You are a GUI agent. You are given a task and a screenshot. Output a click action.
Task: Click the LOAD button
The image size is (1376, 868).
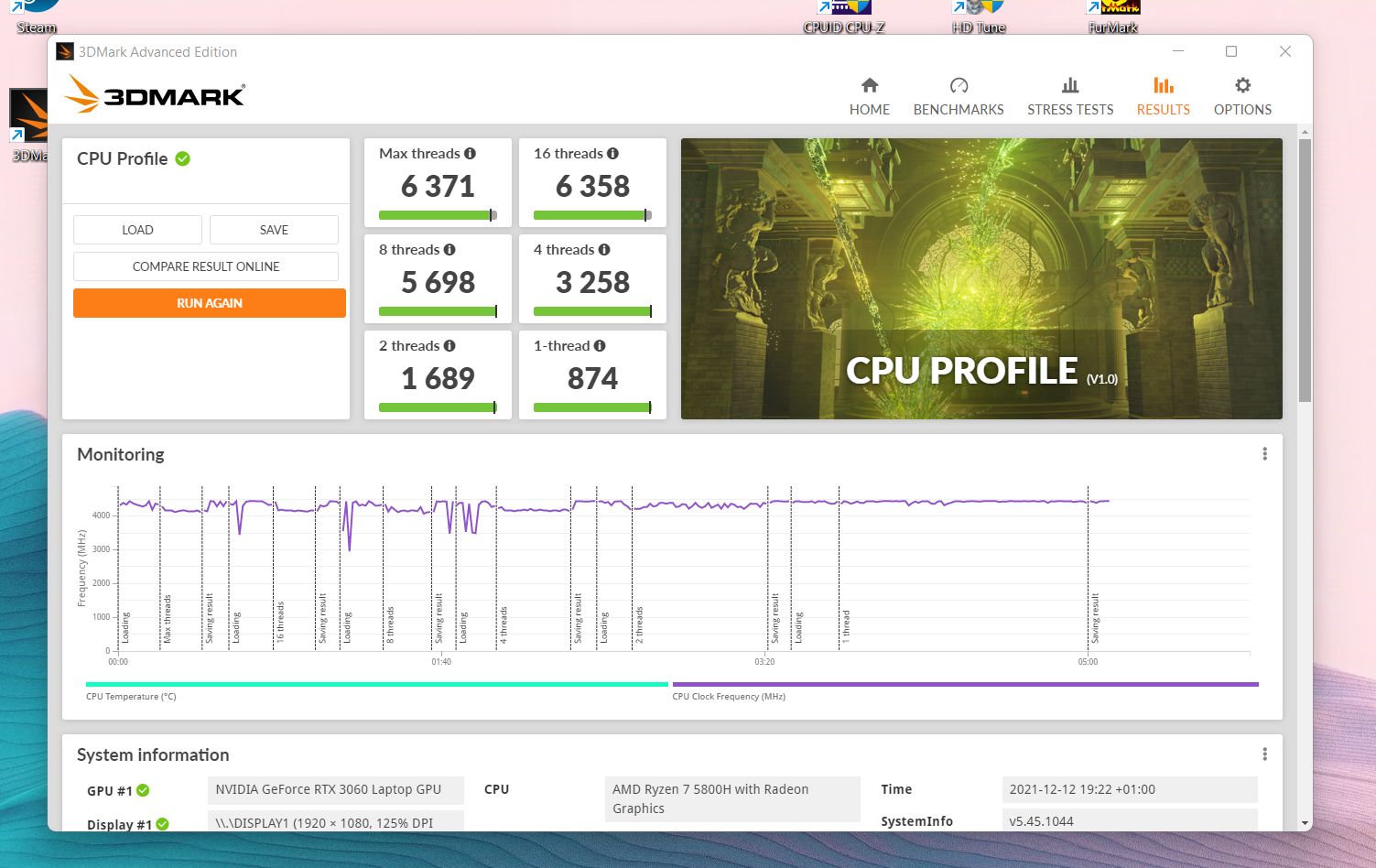coord(137,230)
